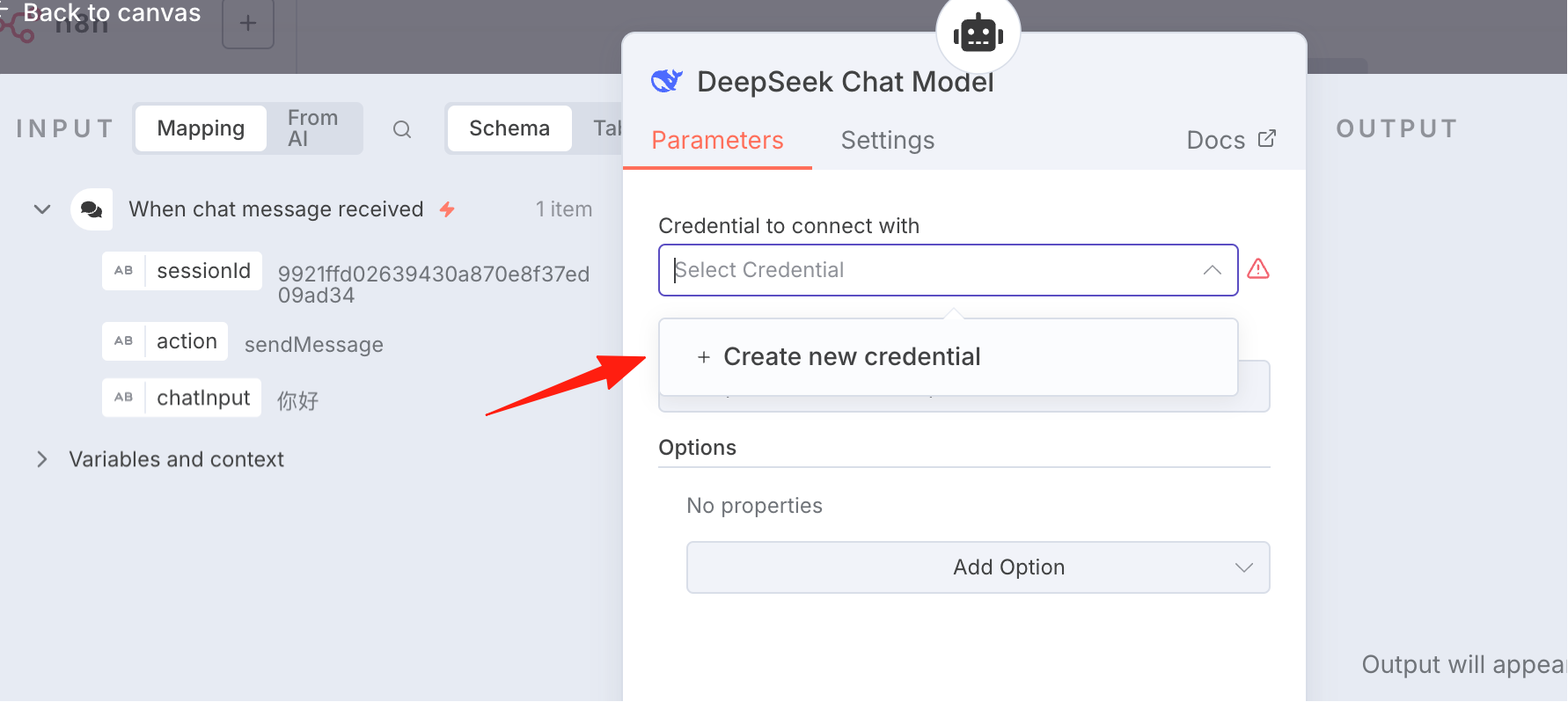Open the input search magnifier icon
Viewport: 1568px width, 702px height.
pos(402,129)
